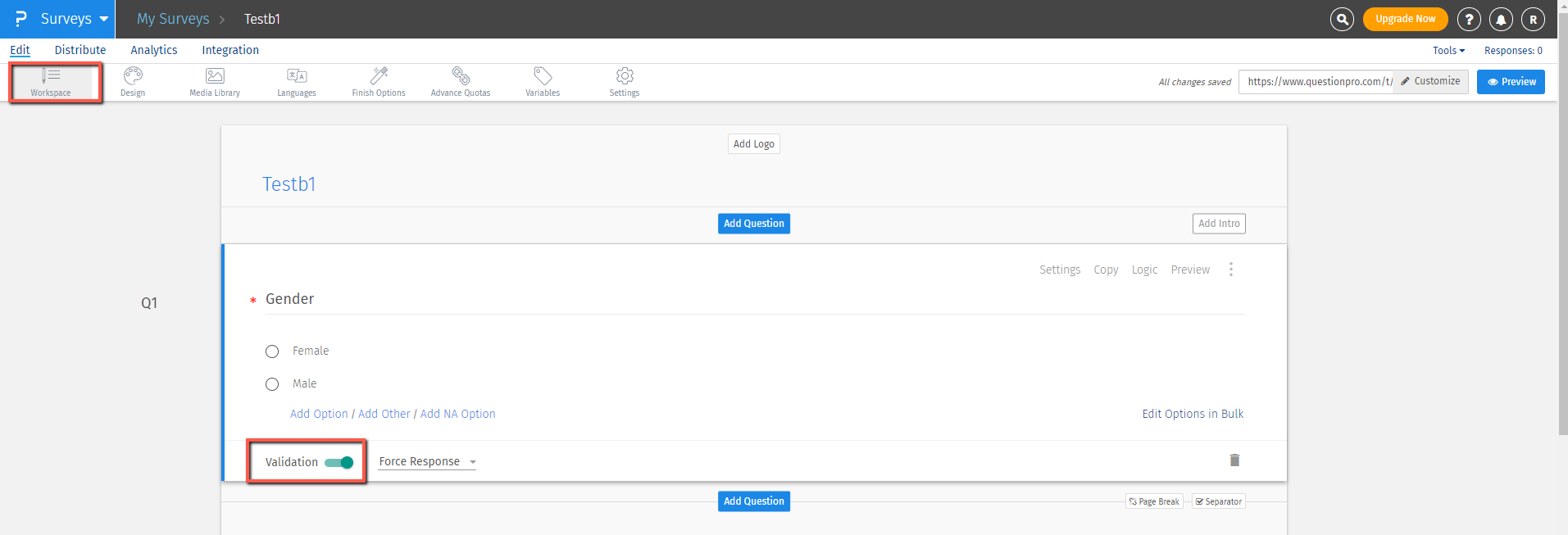This screenshot has height=535, width=1568.
Task: Select the Female radio option
Action: click(272, 351)
